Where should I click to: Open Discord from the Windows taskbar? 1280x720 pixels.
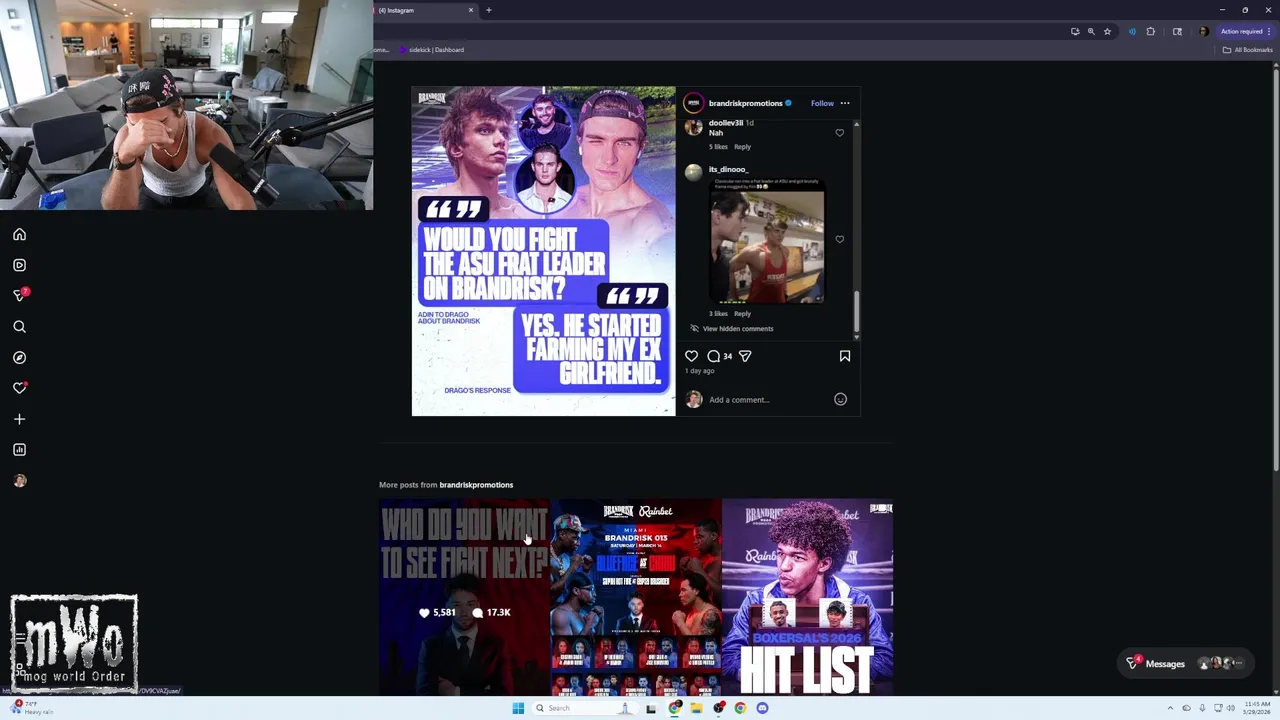coord(762,708)
